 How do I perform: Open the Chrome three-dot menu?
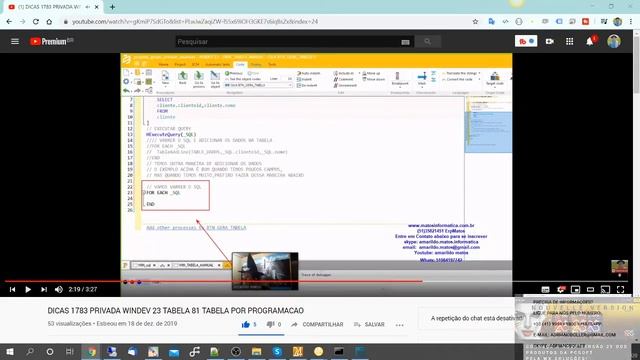coord(631,22)
